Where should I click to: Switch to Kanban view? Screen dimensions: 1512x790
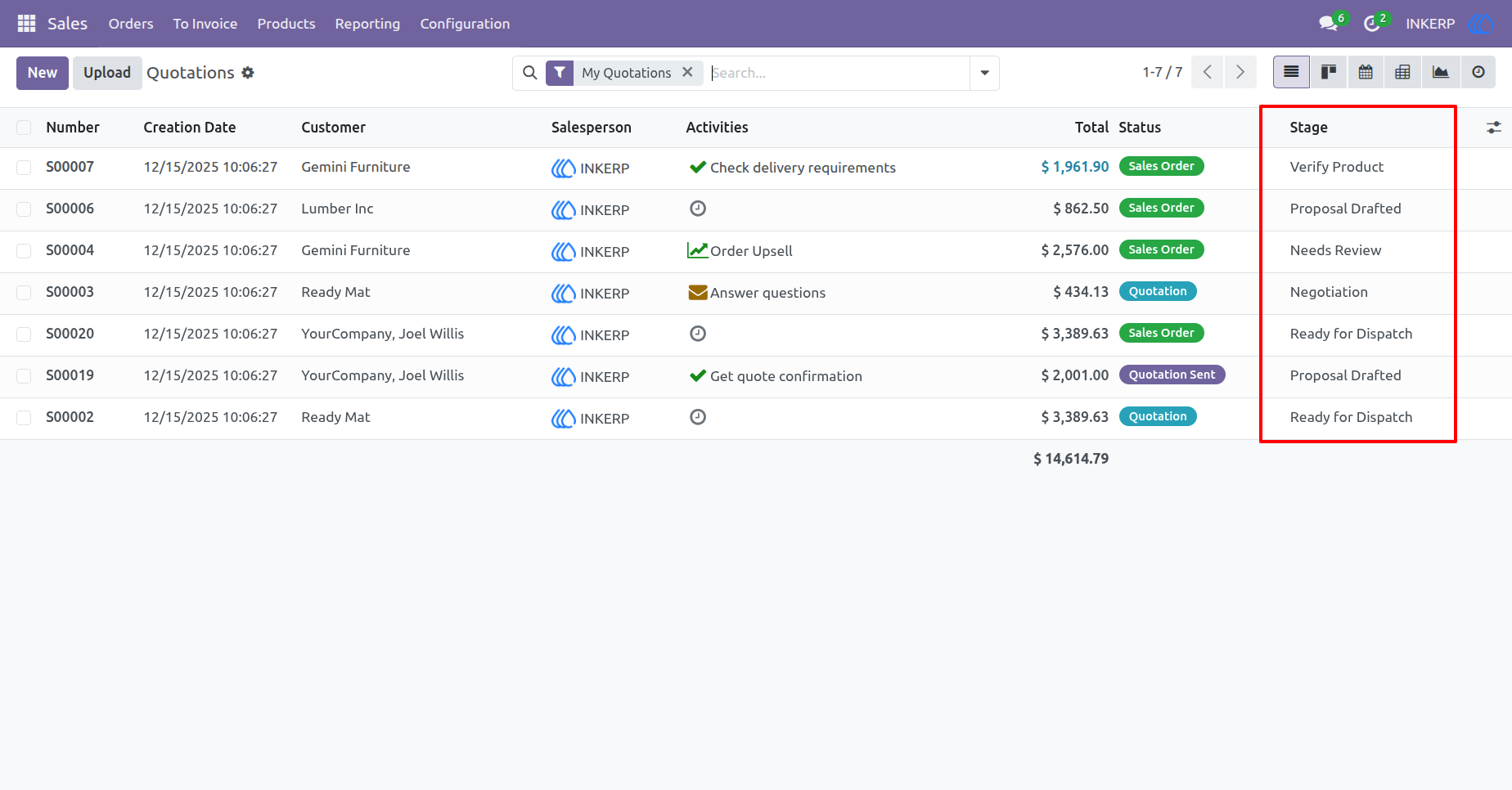(x=1329, y=73)
